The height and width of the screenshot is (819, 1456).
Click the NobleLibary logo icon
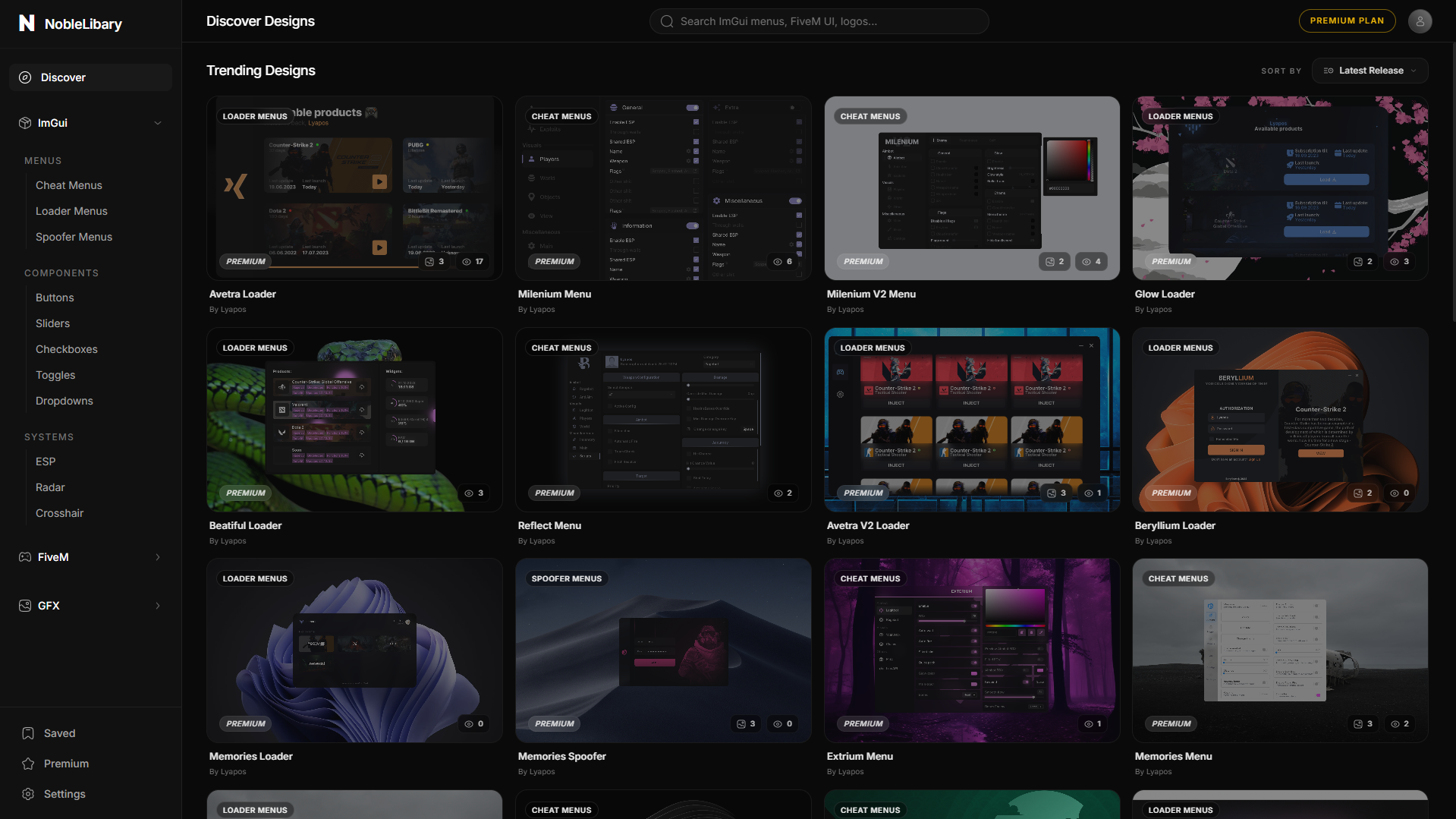tap(27, 22)
